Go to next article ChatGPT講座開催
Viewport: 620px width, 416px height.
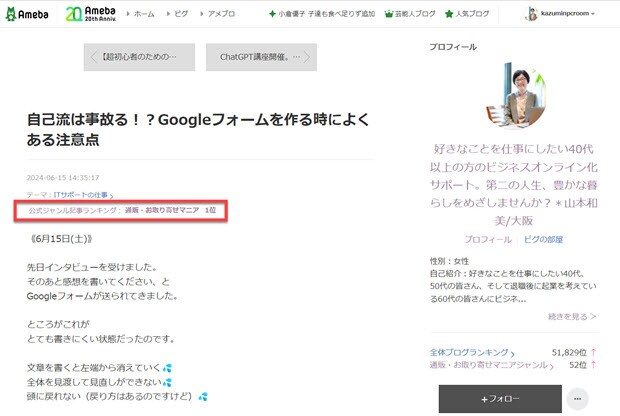(x=261, y=58)
